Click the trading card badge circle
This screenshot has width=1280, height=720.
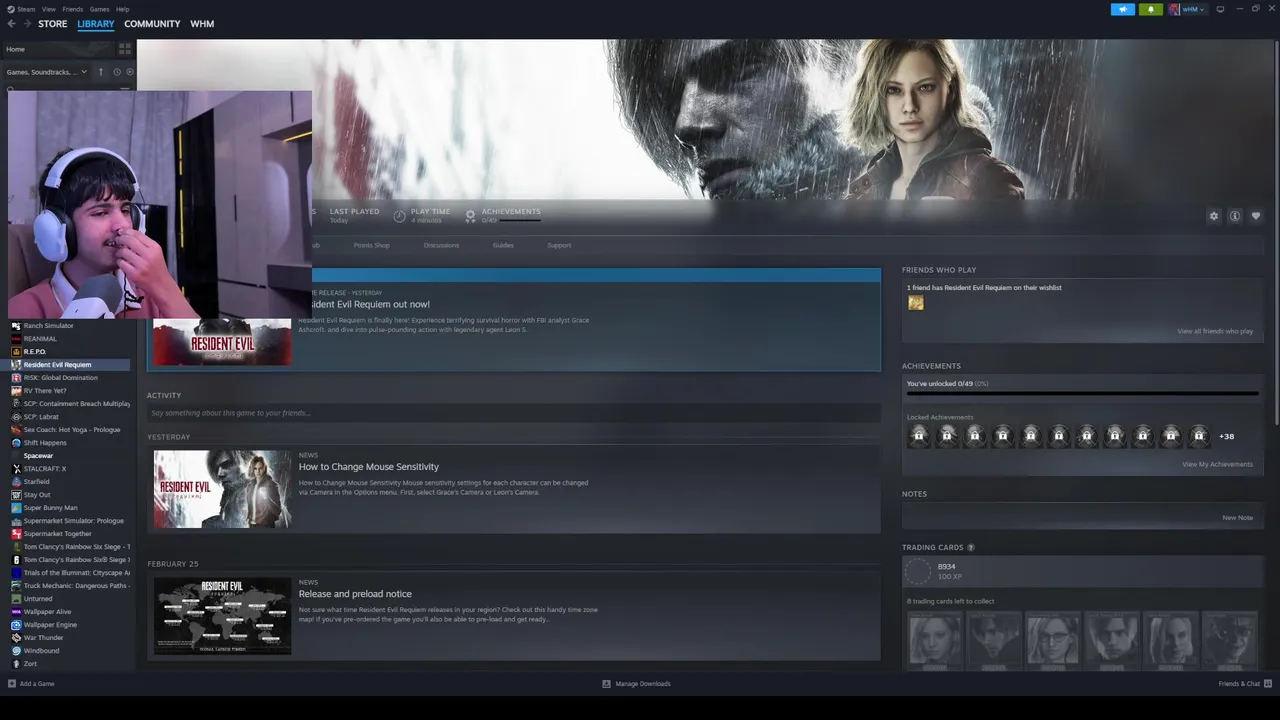point(918,571)
